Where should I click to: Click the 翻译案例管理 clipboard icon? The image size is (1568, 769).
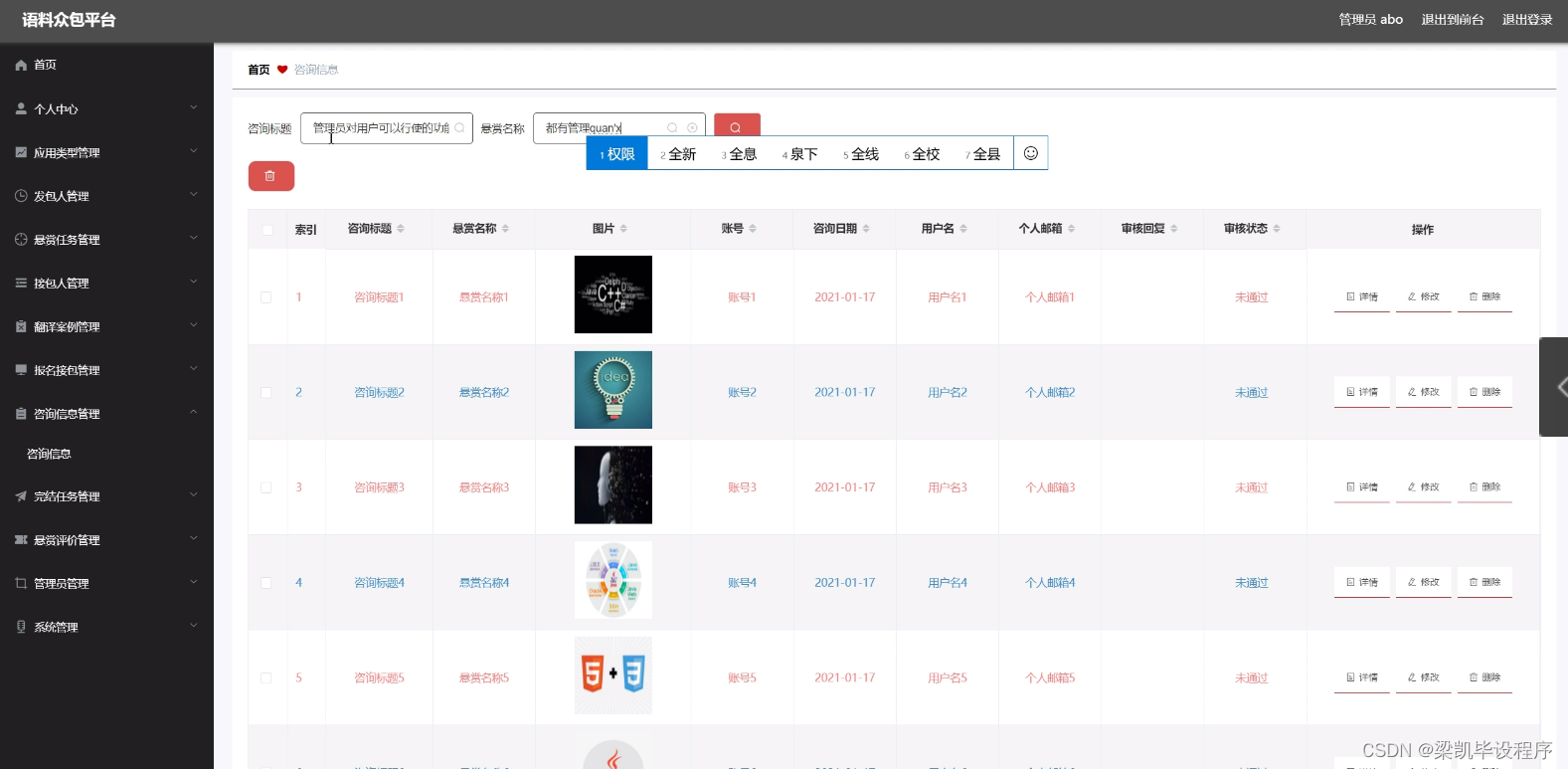pos(21,326)
